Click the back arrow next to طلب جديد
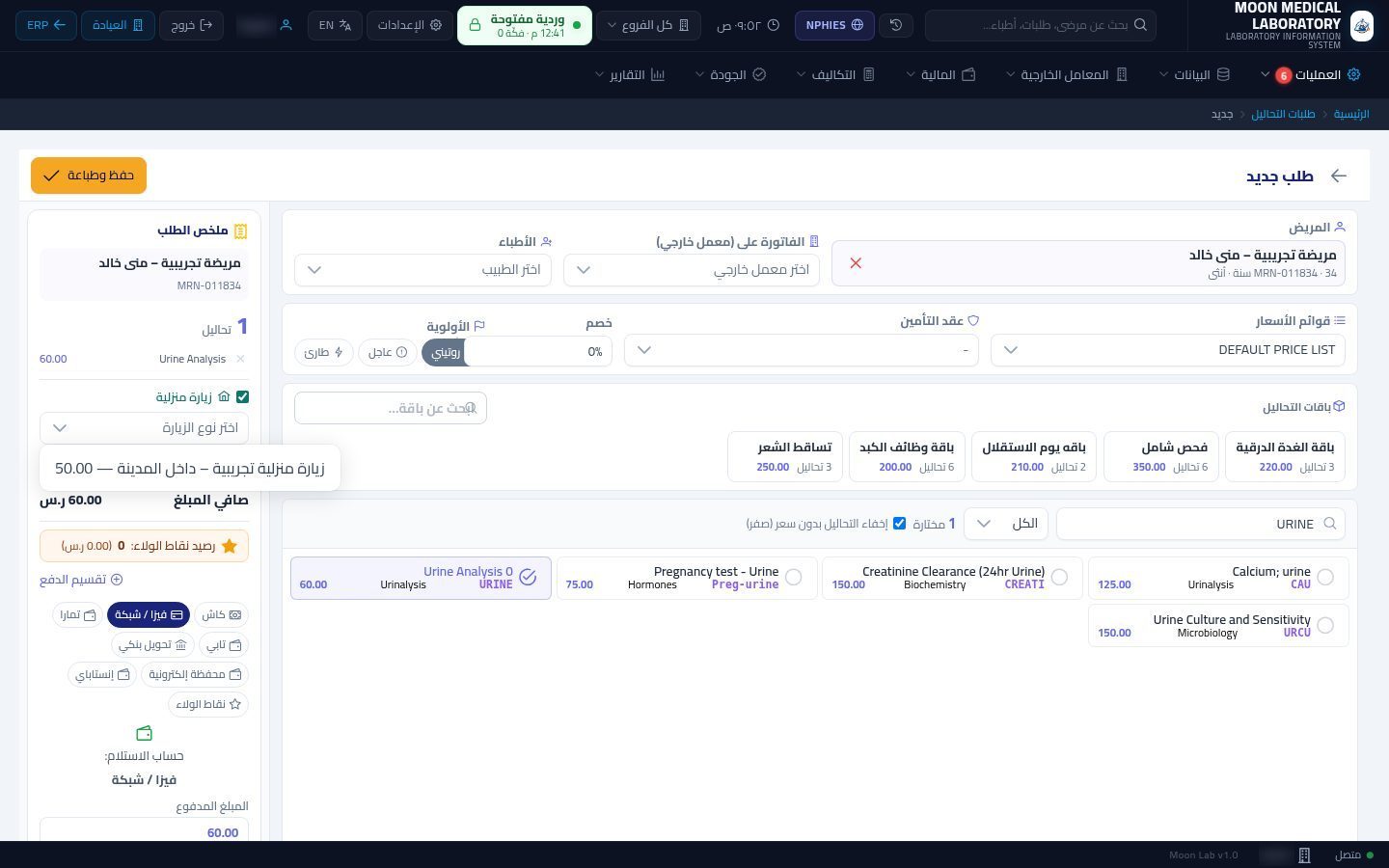 (1338, 176)
